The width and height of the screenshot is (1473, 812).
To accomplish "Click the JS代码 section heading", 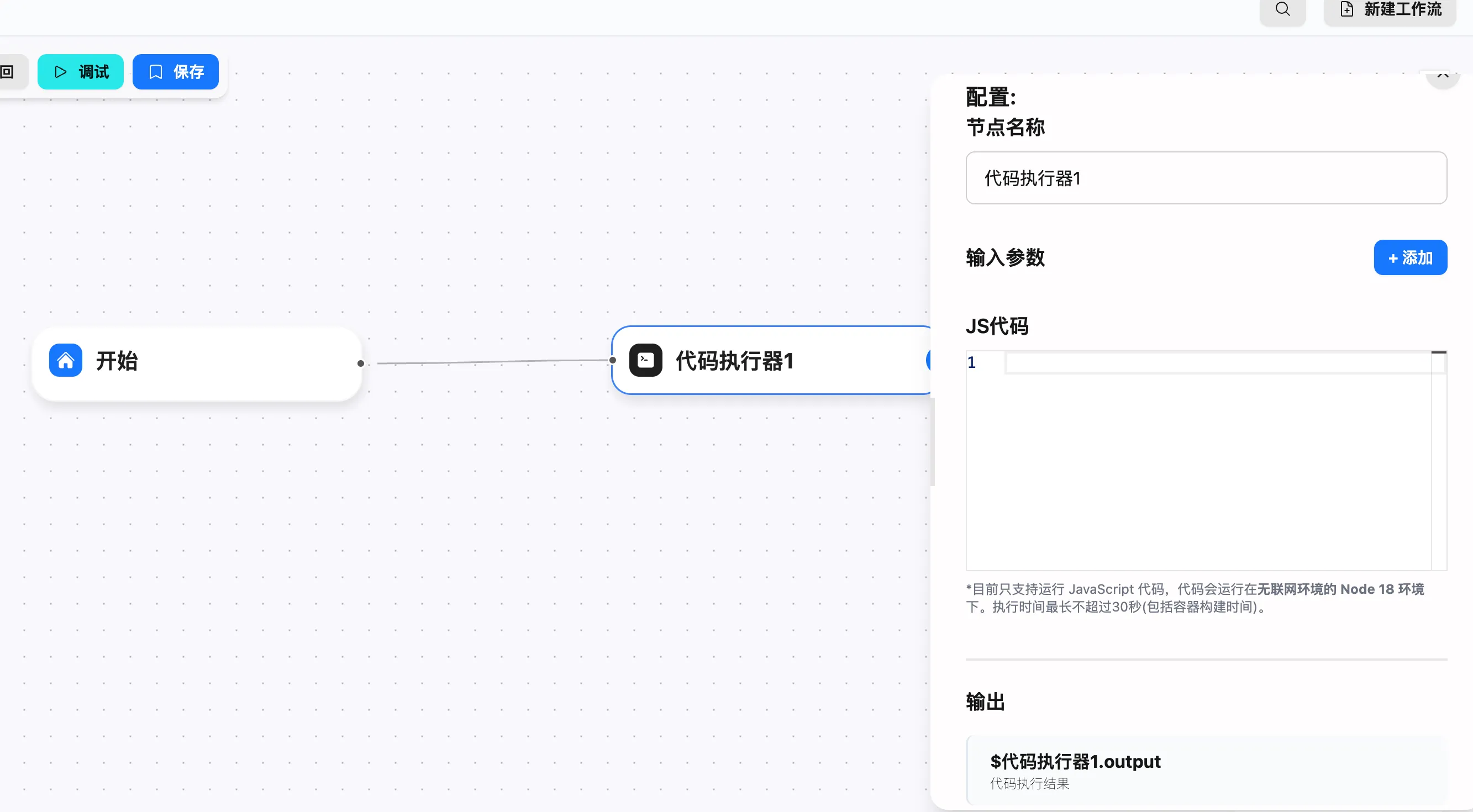I will pos(997,326).
